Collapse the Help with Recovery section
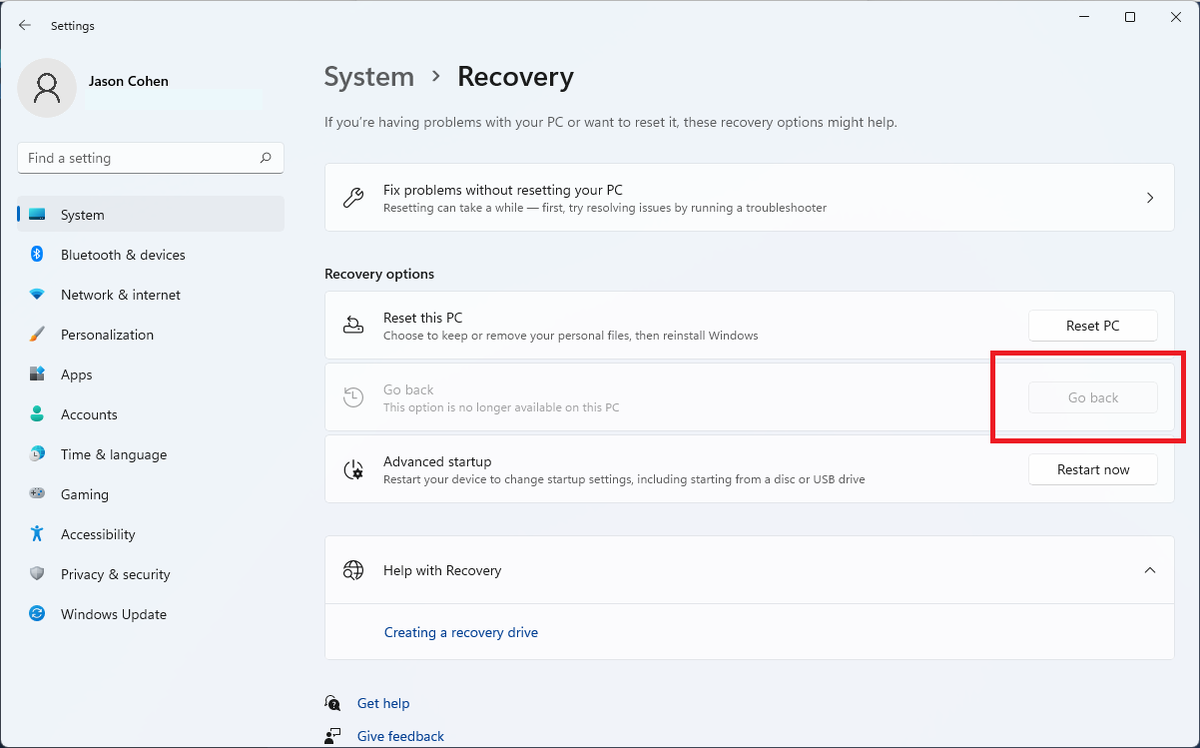Screen dimensions: 1200x748 pos(1150,570)
